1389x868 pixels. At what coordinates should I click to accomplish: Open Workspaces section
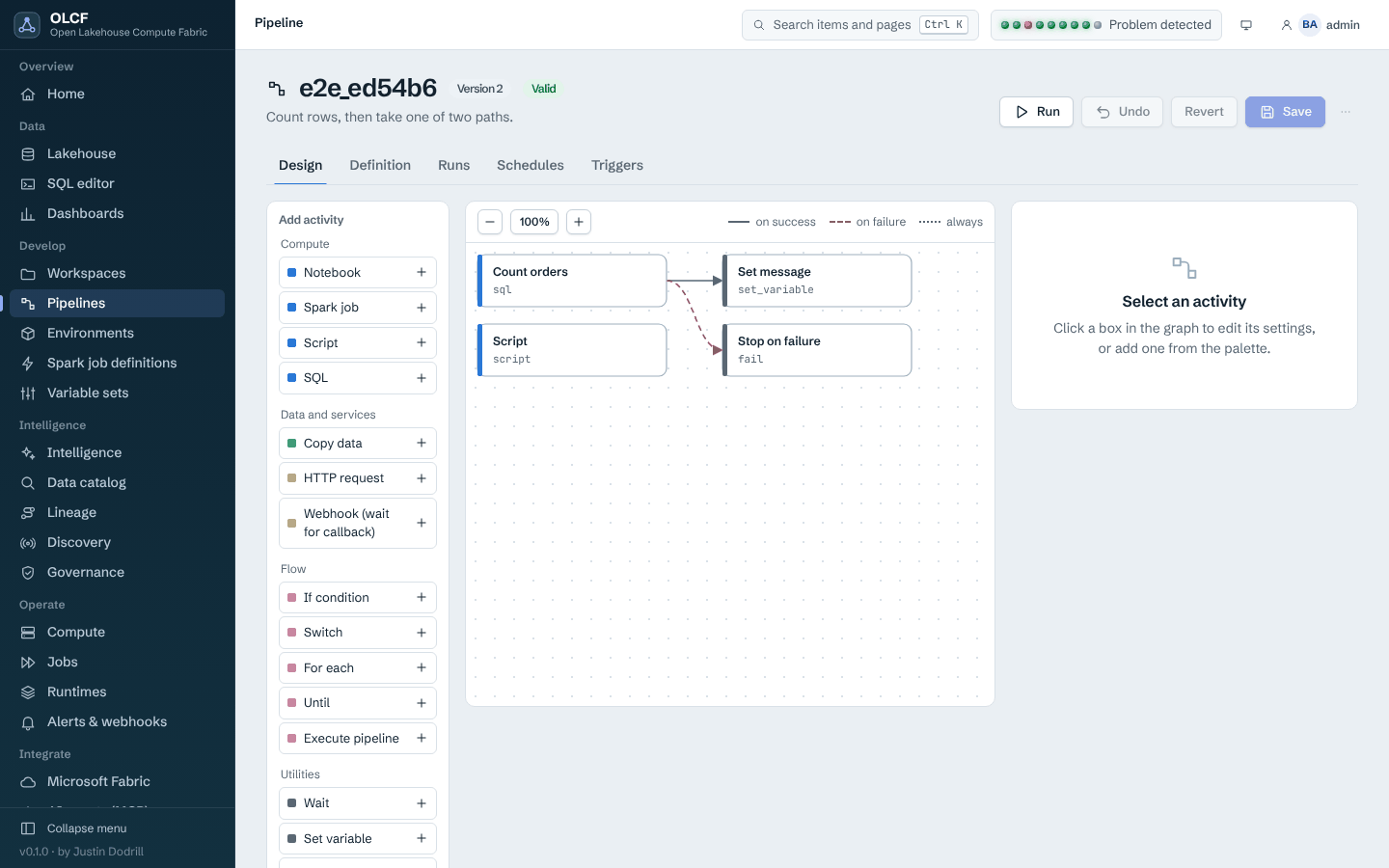point(117,273)
